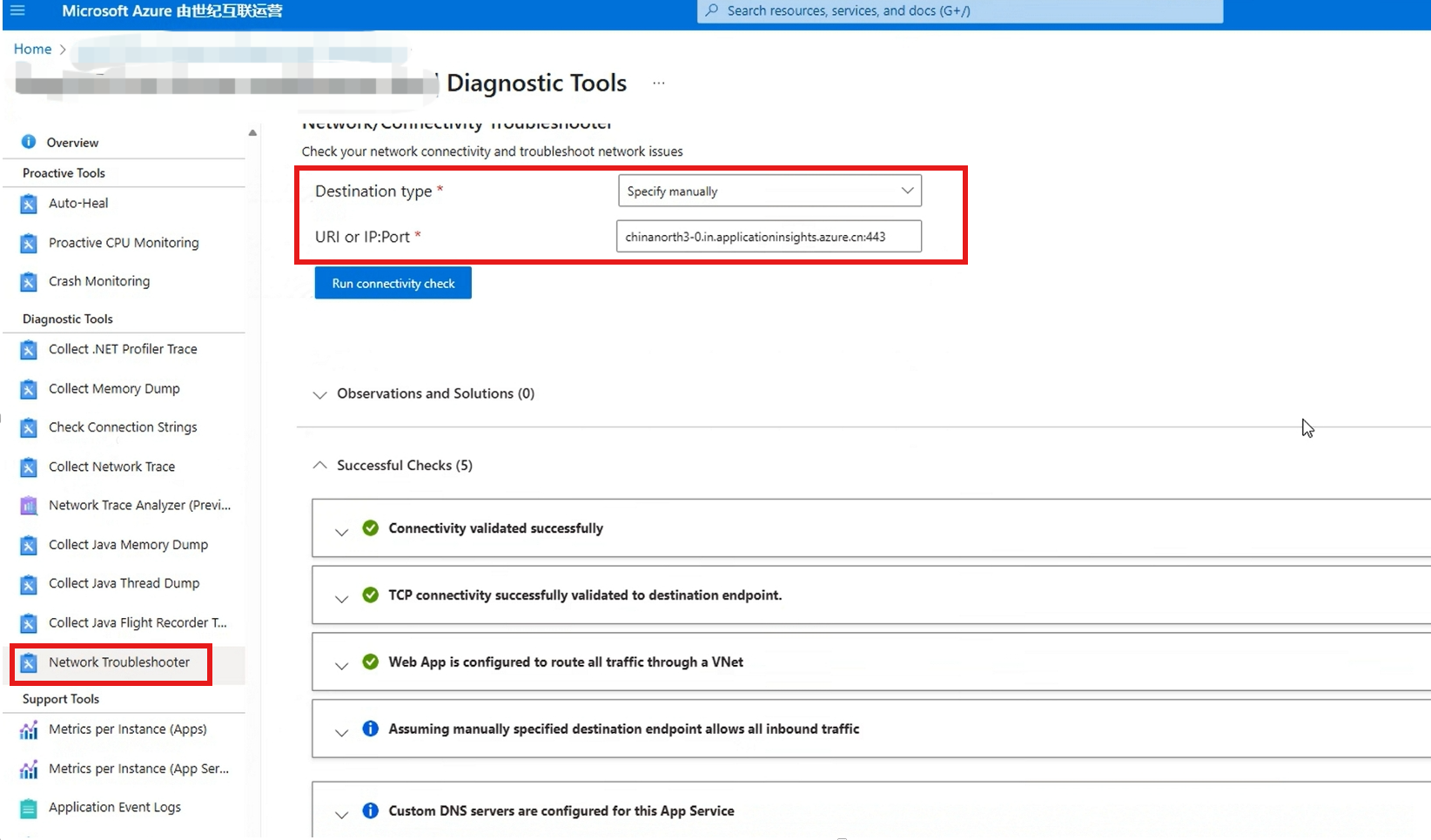Click the Java Flight Recorder icon
Screen dimensions: 1431x840
29,623
